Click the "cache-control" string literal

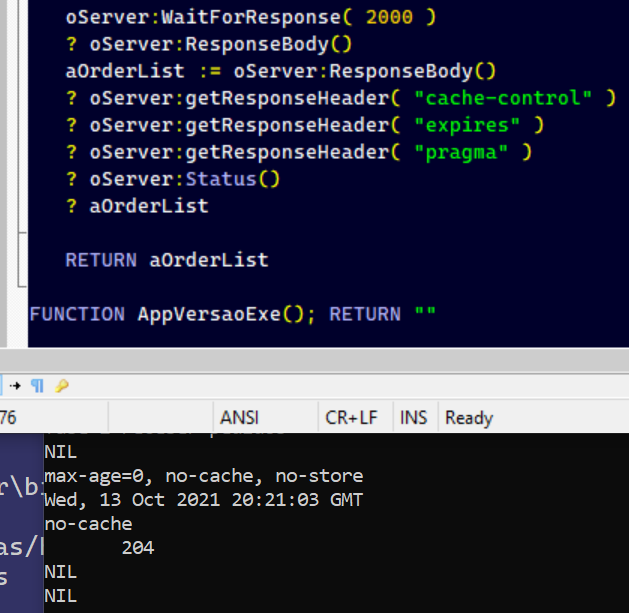click(503, 98)
